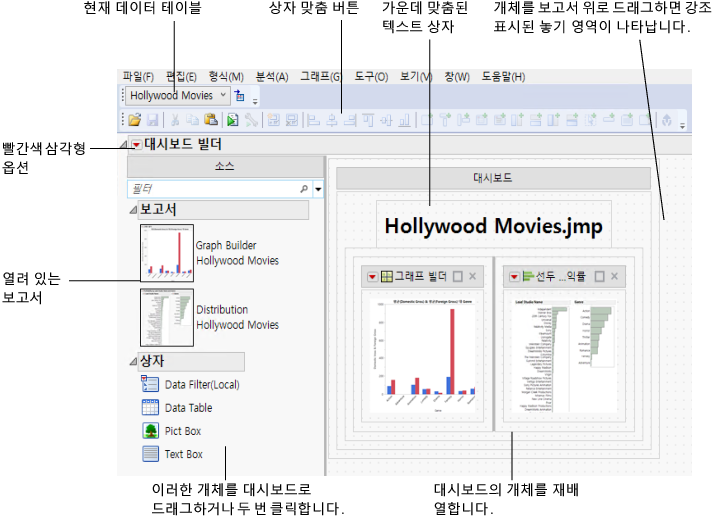Select the Pict Box tree icon
717x526 pixels.
[150, 430]
